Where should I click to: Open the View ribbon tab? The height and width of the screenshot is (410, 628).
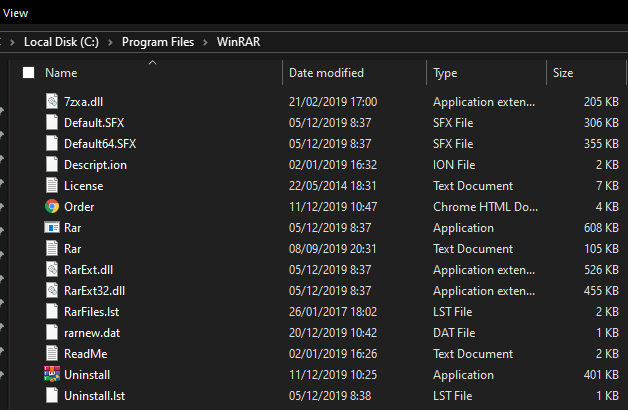[x=16, y=13]
